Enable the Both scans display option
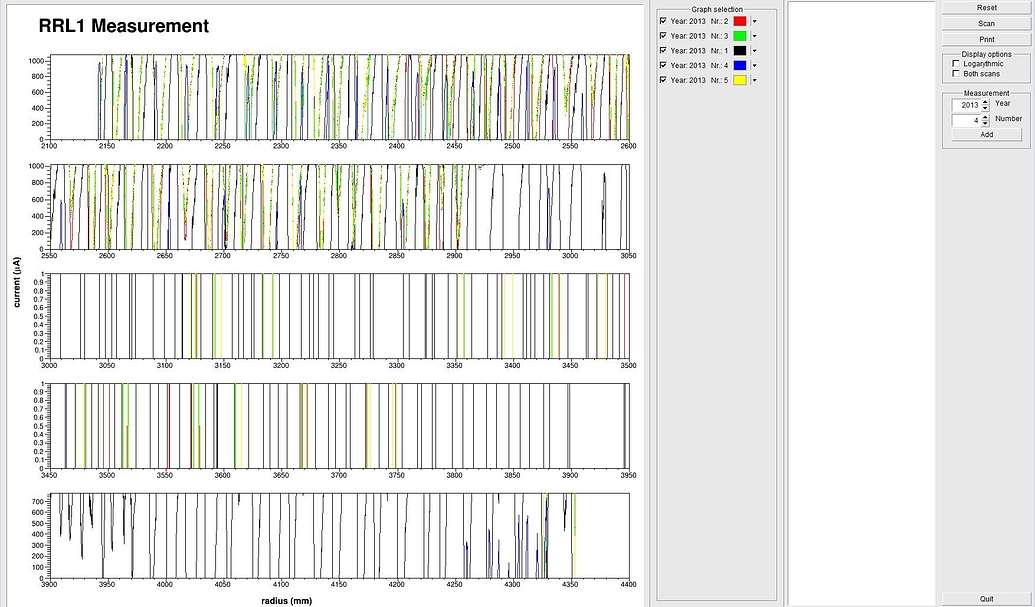This screenshot has width=1035, height=607. coord(956,74)
